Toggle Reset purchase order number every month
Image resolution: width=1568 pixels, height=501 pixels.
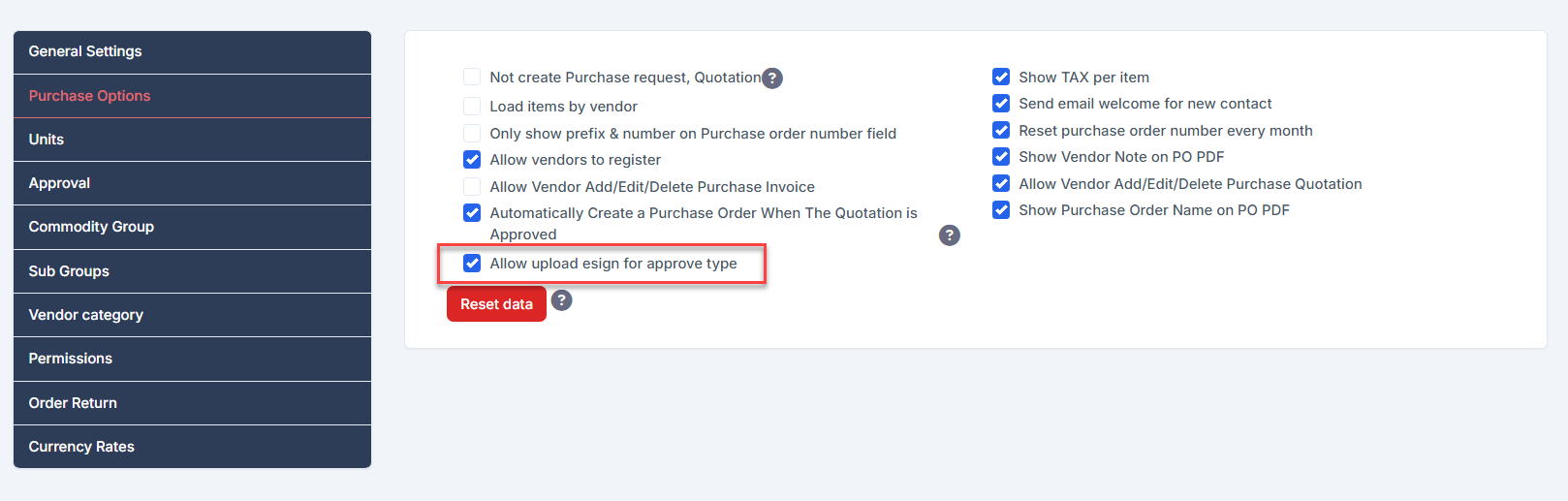(1001, 131)
